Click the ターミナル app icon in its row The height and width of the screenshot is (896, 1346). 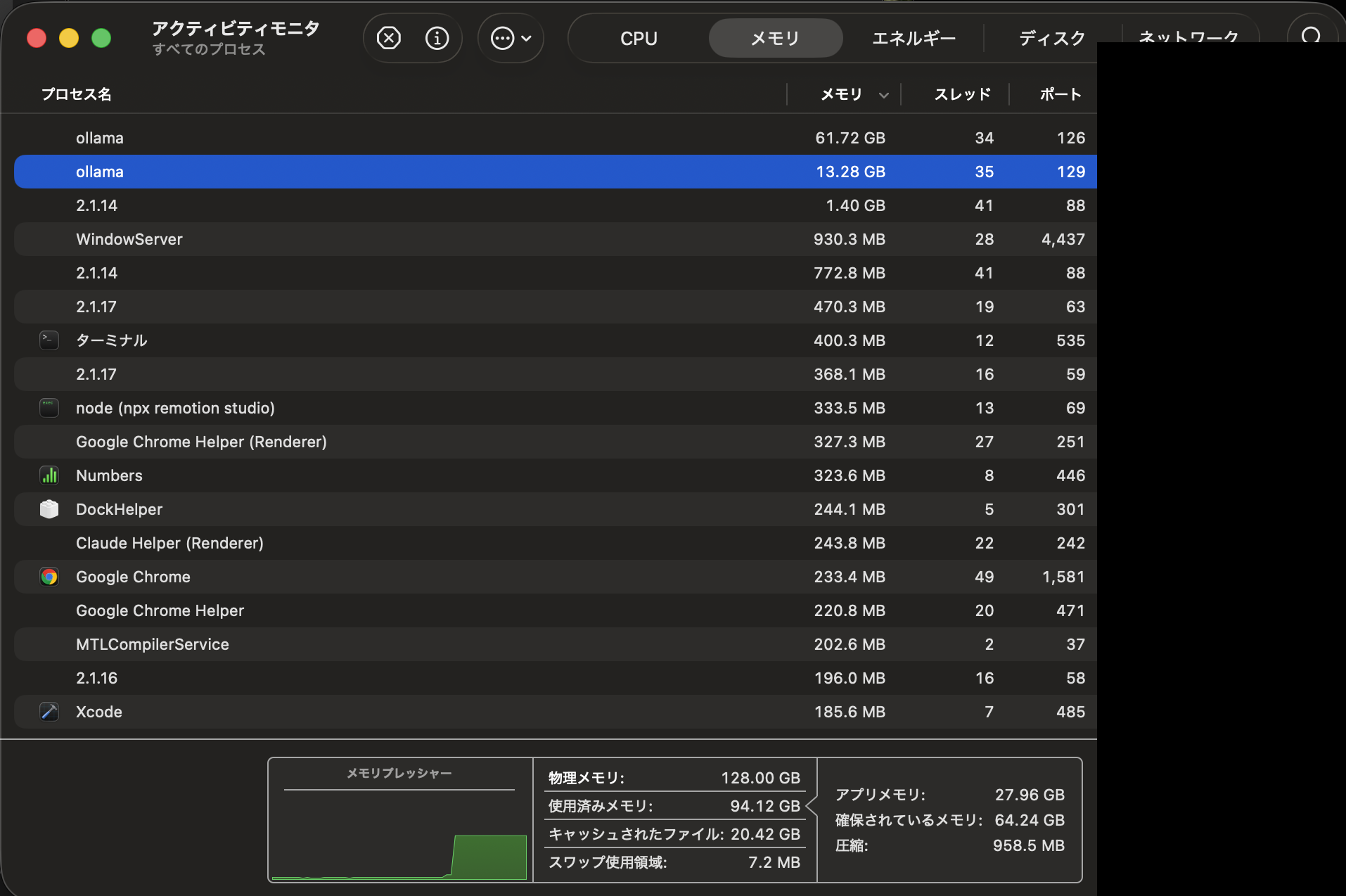(x=49, y=340)
